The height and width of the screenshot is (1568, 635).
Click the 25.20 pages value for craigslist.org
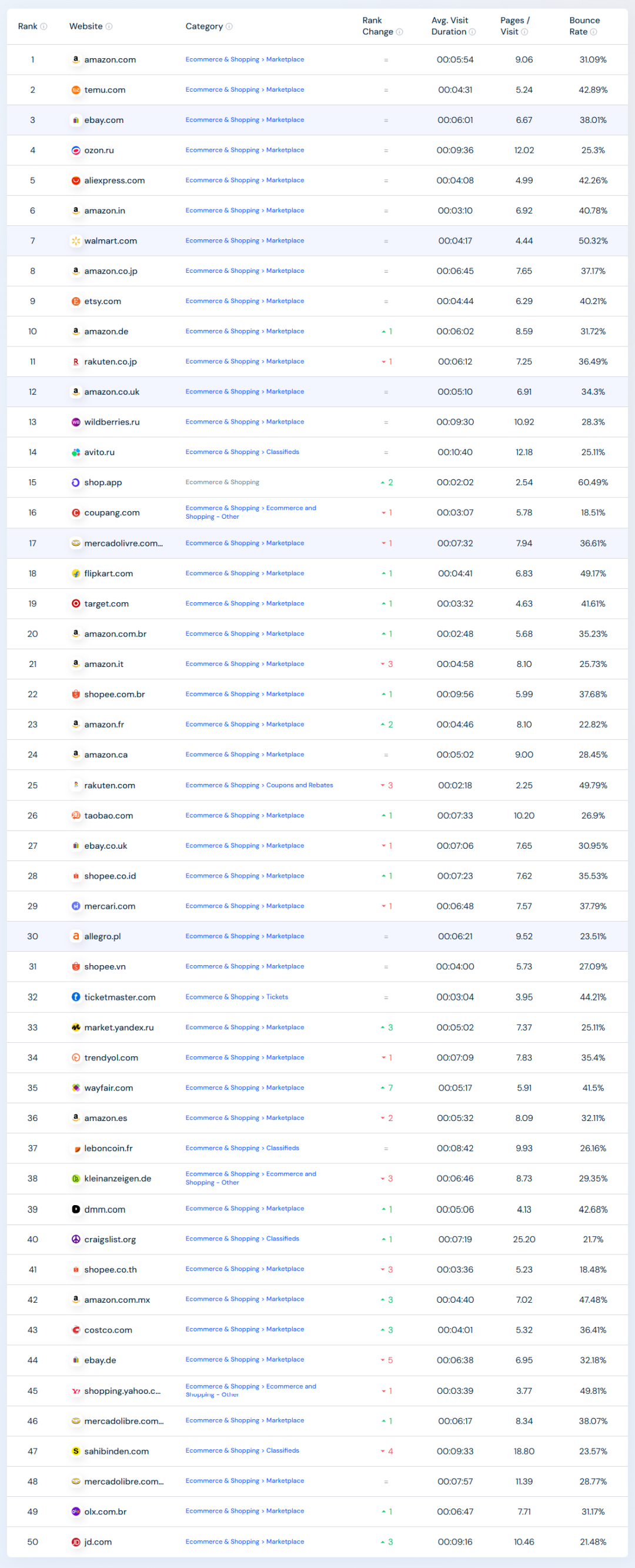(524, 1239)
